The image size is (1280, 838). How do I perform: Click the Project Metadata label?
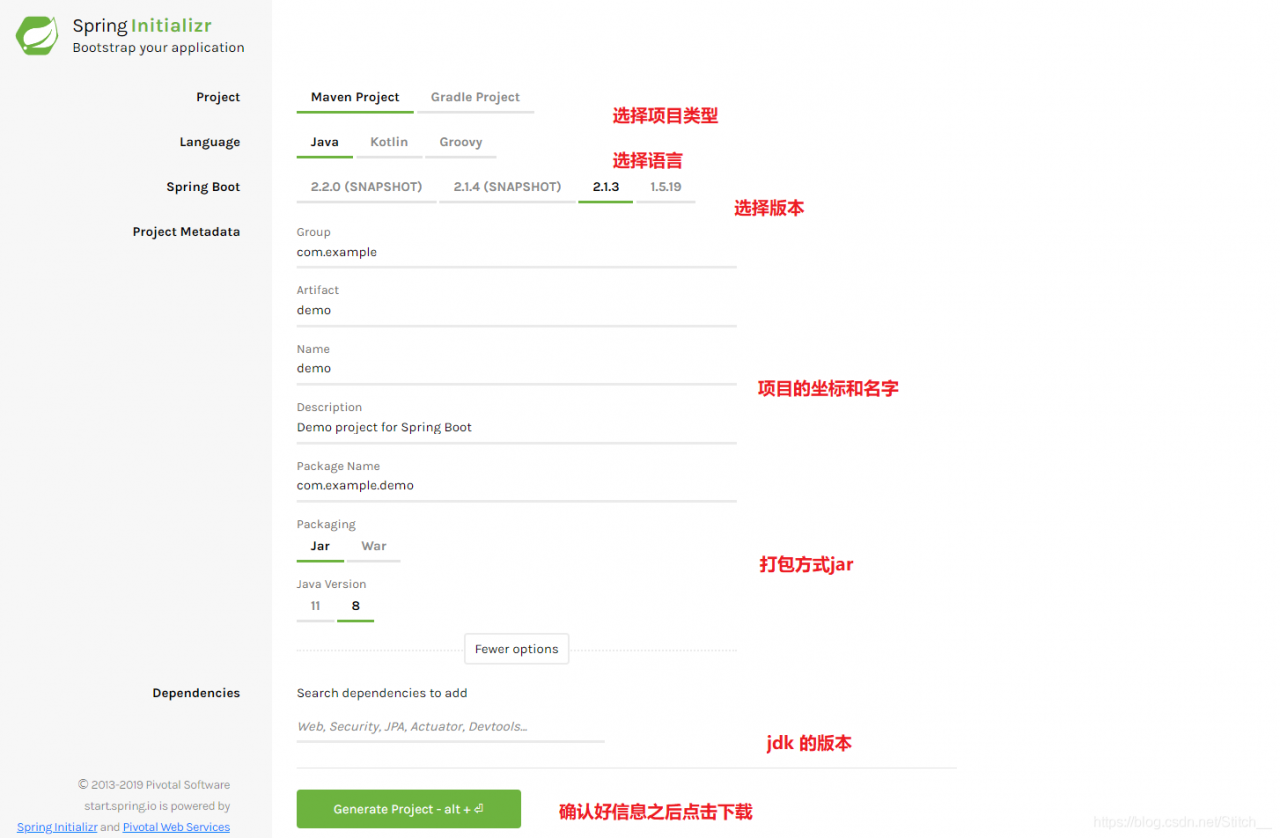click(x=186, y=232)
